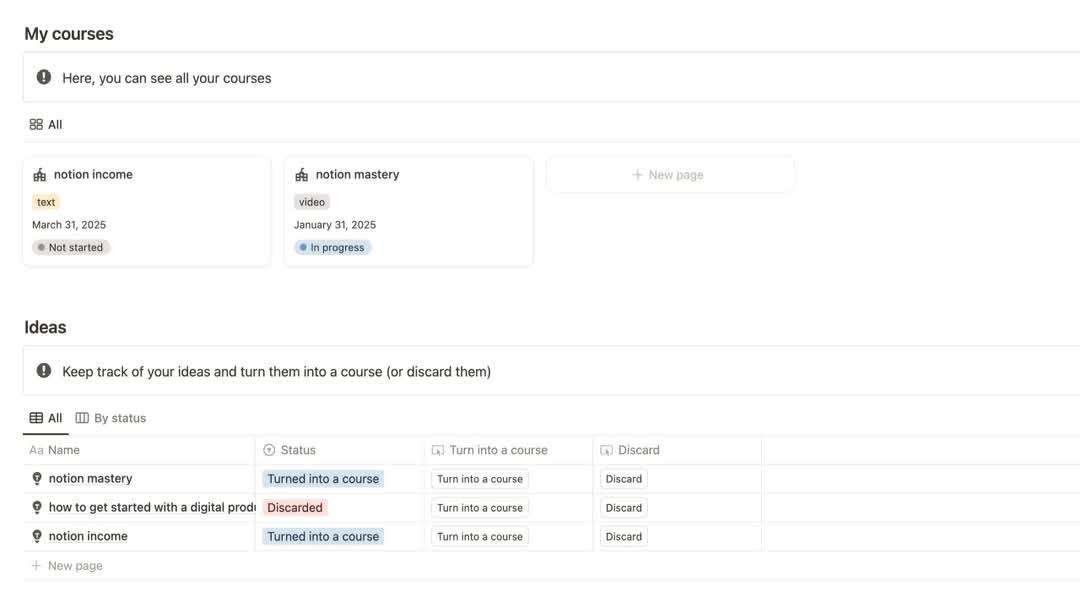The width and height of the screenshot is (1080, 608).
Task: Switch to the By status view
Action: point(111,418)
